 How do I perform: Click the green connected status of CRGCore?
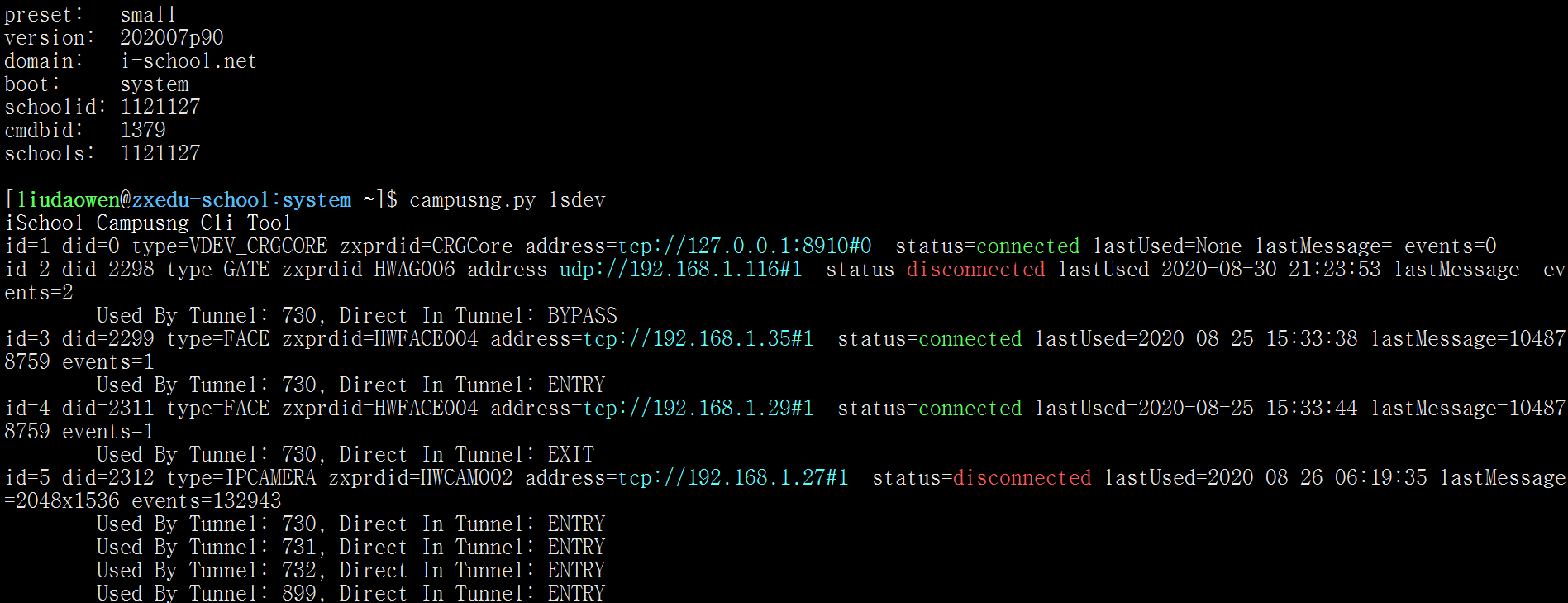pos(1027,246)
